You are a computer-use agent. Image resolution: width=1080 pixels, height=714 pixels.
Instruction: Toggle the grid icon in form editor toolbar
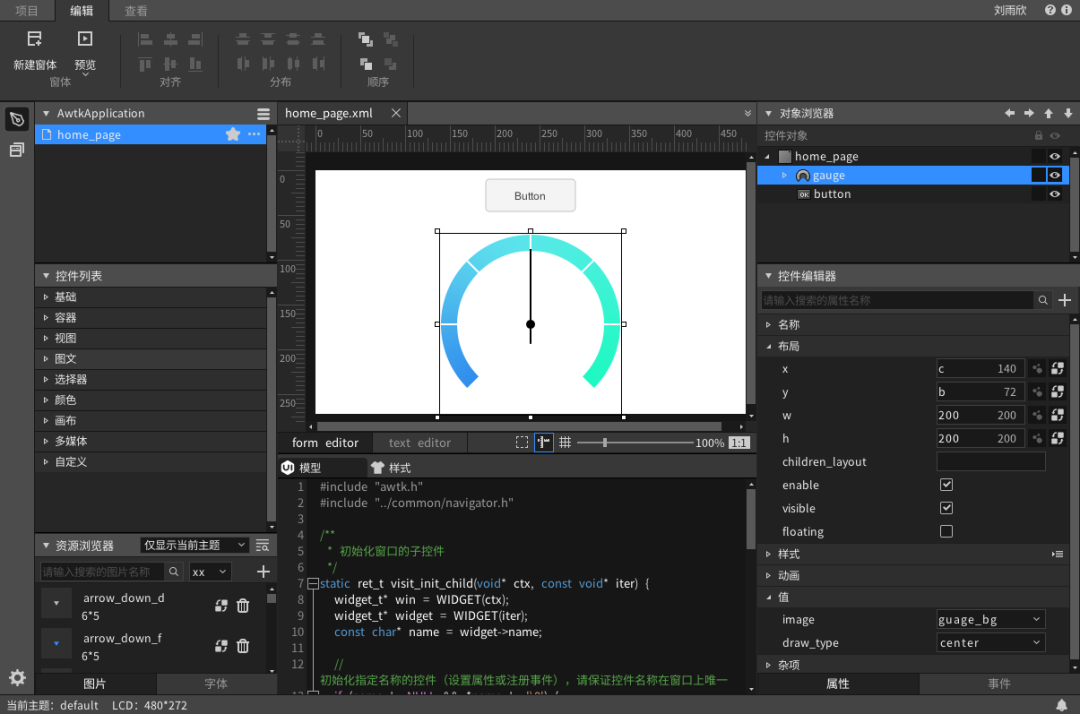click(565, 442)
